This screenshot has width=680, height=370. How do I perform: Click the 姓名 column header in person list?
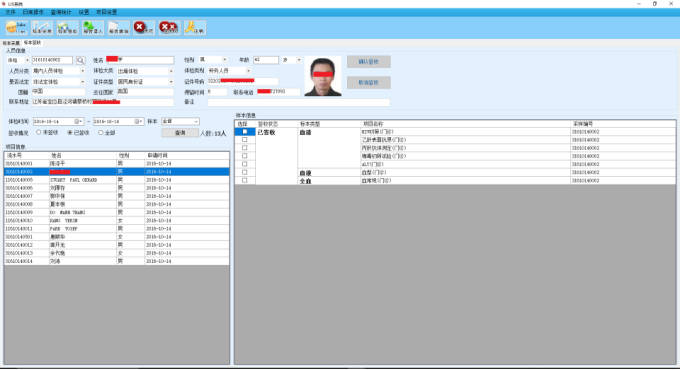(82, 155)
